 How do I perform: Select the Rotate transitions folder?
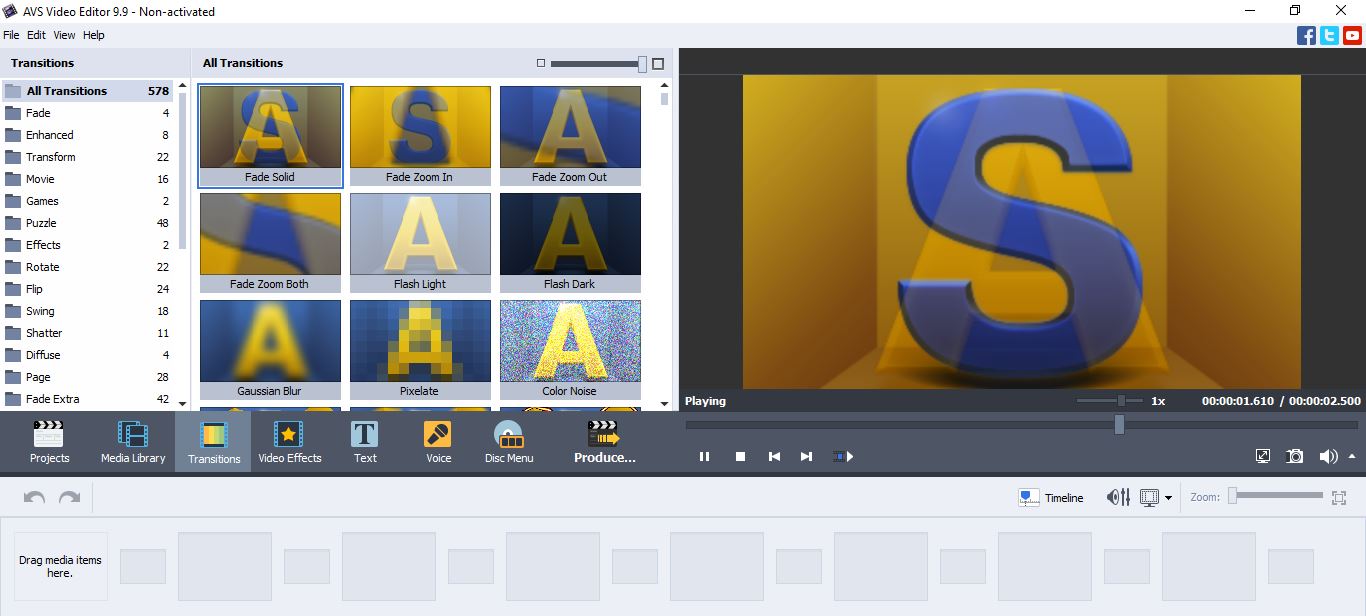(87, 267)
